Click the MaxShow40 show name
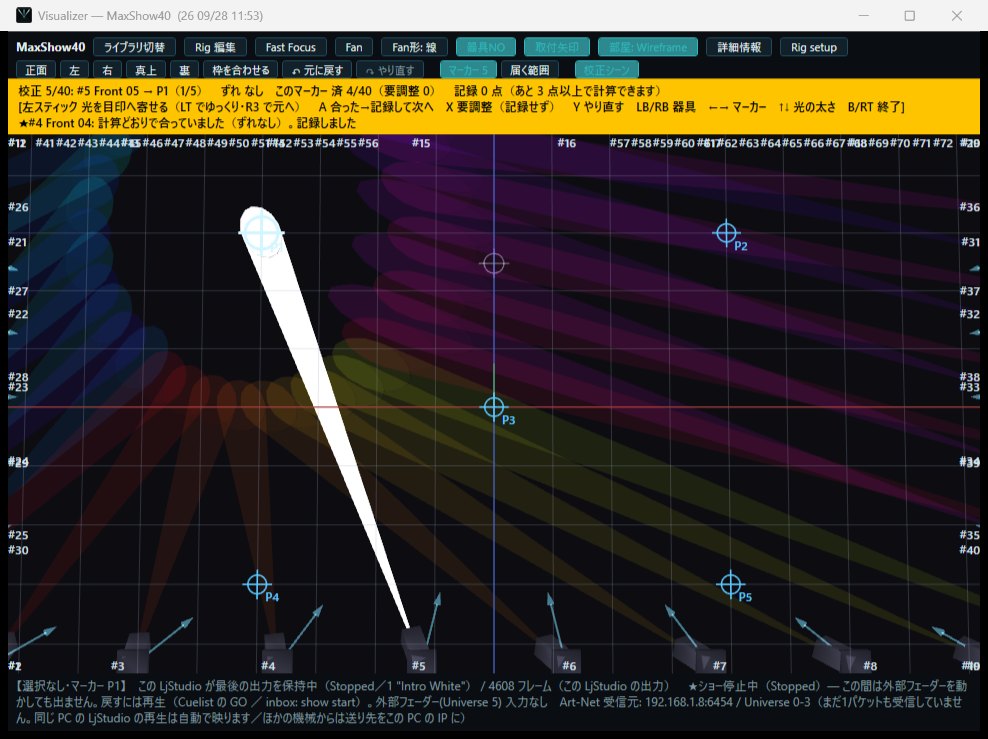This screenshot has width=988, height=739. [50, 47]
